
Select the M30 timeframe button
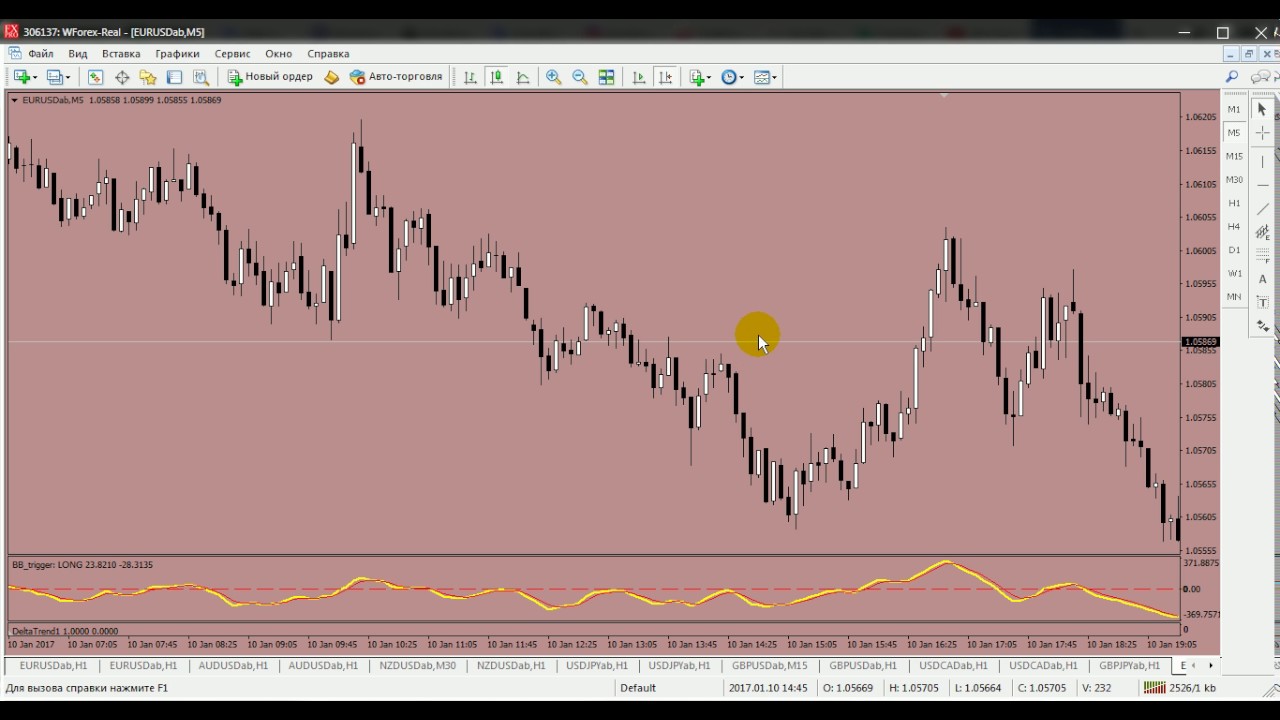(x=1234, y=180)
